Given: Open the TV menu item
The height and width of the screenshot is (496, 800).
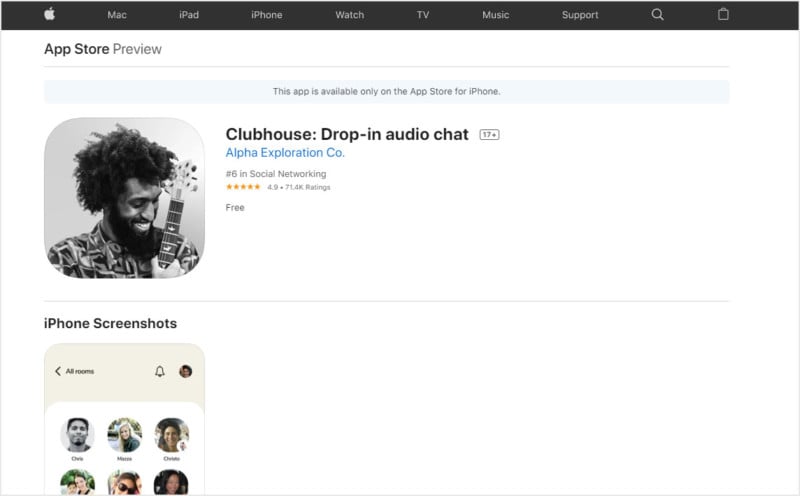Looking at the screenshot, I should pyautogui.click(x=423, y=15).
